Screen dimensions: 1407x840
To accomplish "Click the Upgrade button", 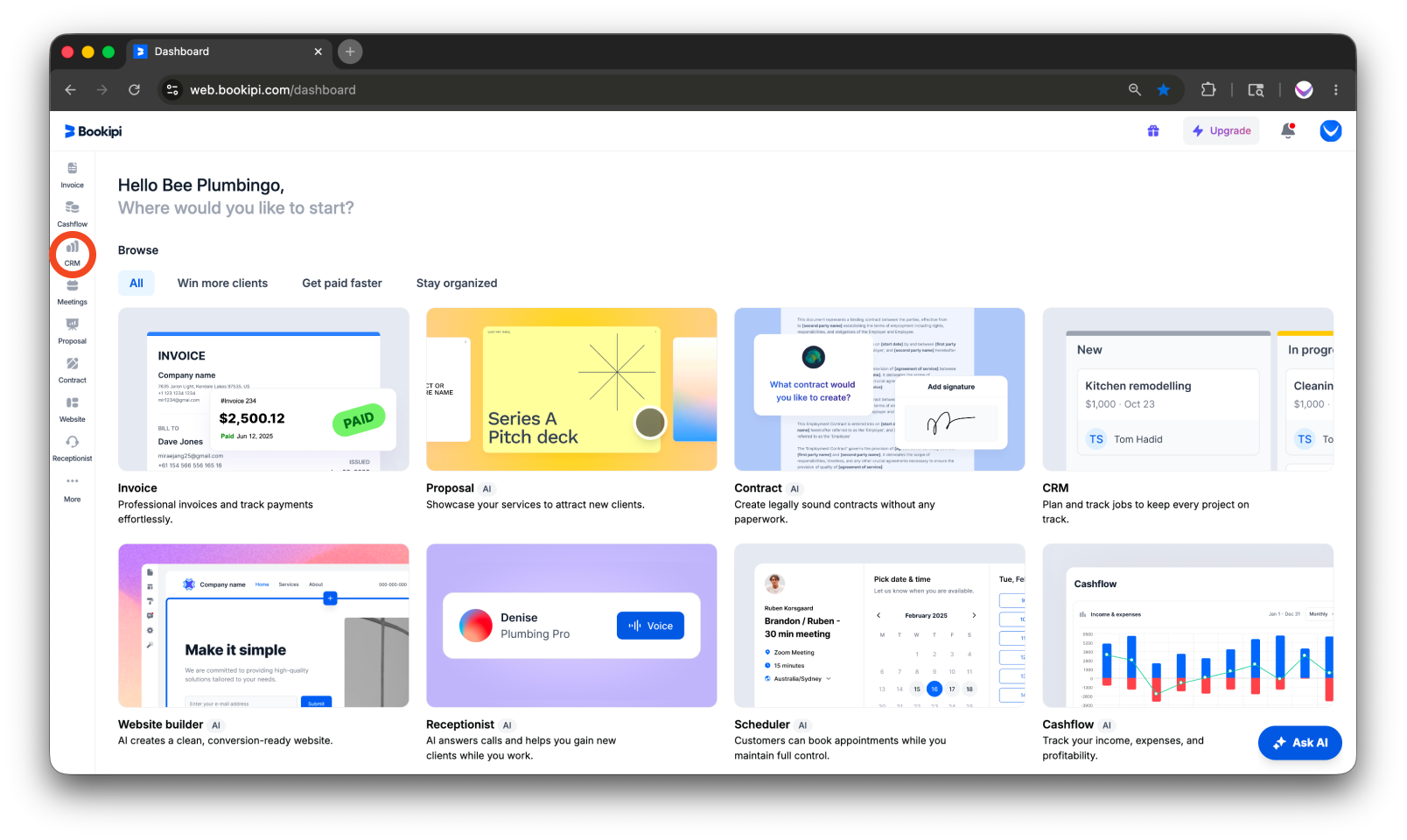I will pos(1221,131).
